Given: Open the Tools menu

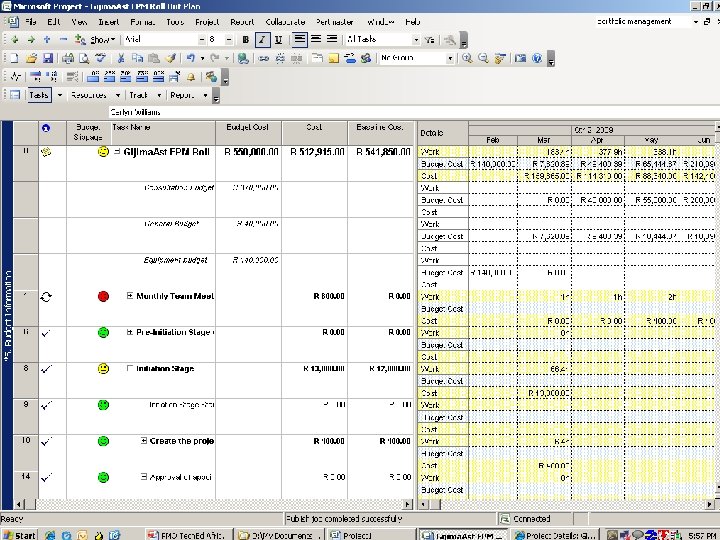Looking at the screenshot, I should [x=175, y=22].
